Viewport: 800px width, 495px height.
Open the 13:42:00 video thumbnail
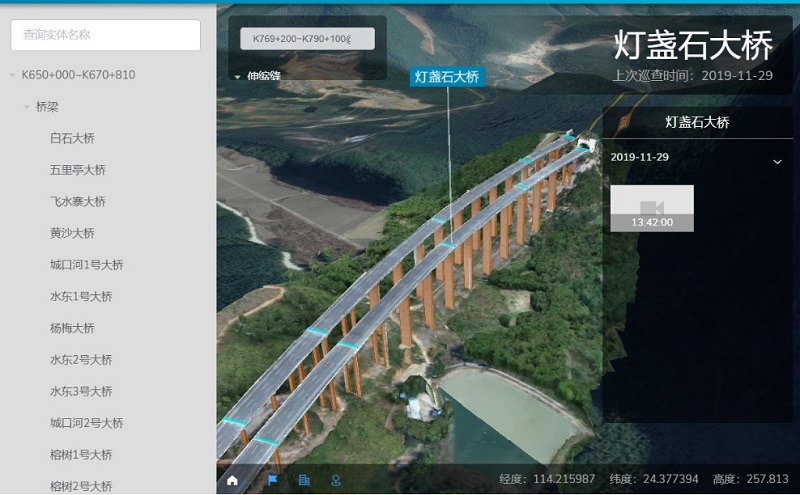coord(651,208)
